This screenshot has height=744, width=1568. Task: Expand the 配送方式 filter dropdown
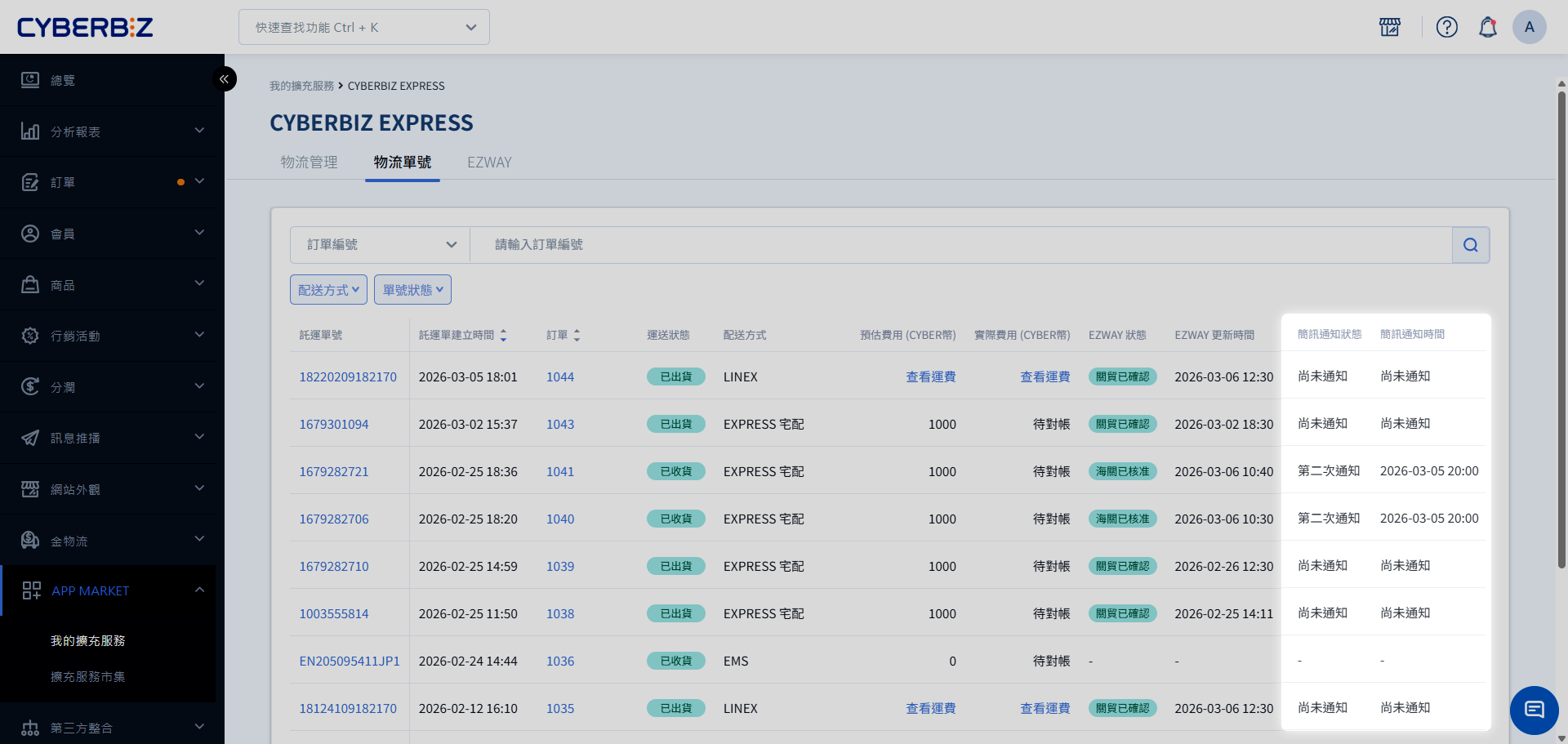(328, 290)
